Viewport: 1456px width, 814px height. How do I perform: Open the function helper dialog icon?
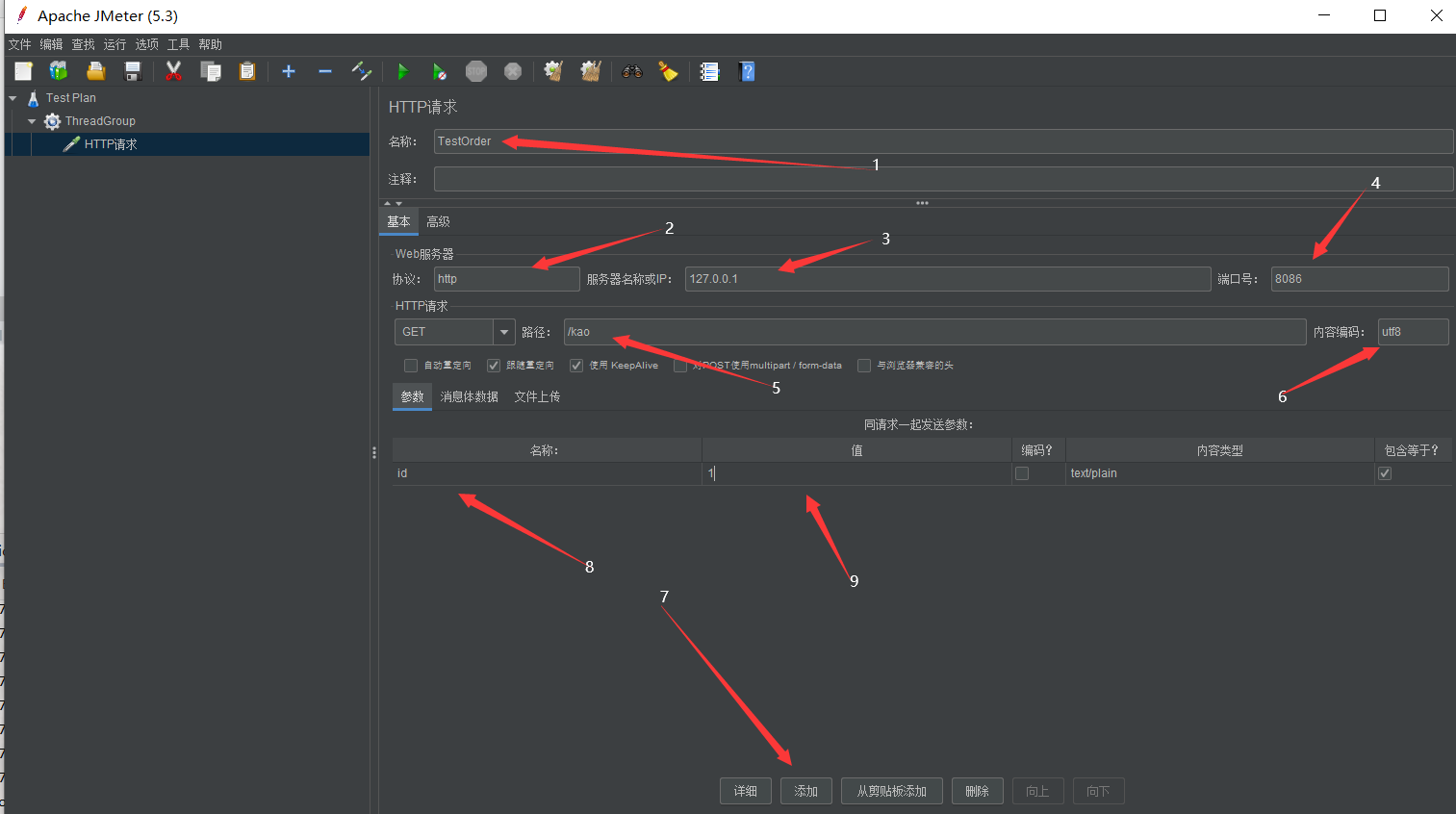709,71
